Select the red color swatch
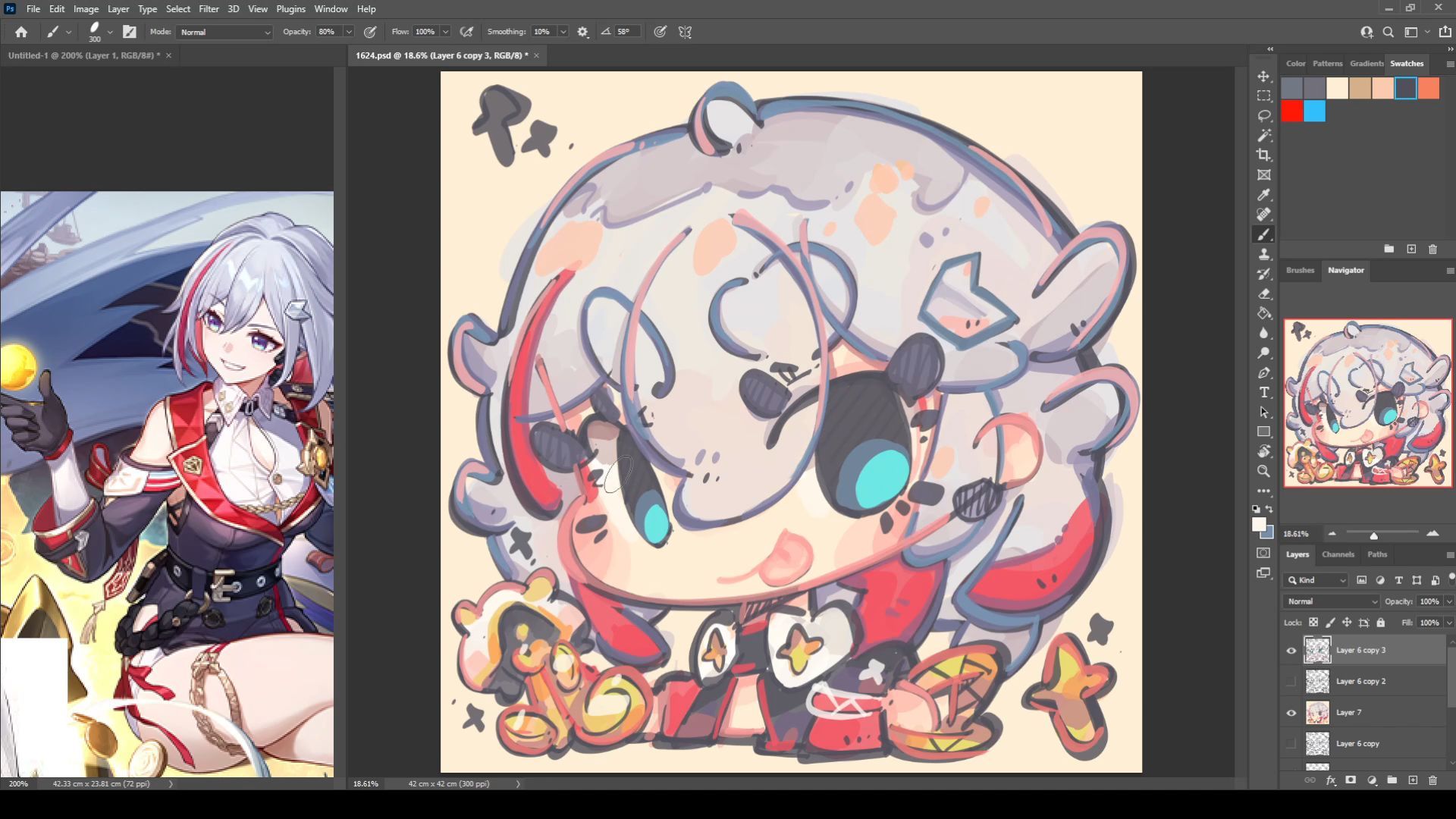 [x=1292, y=111]
